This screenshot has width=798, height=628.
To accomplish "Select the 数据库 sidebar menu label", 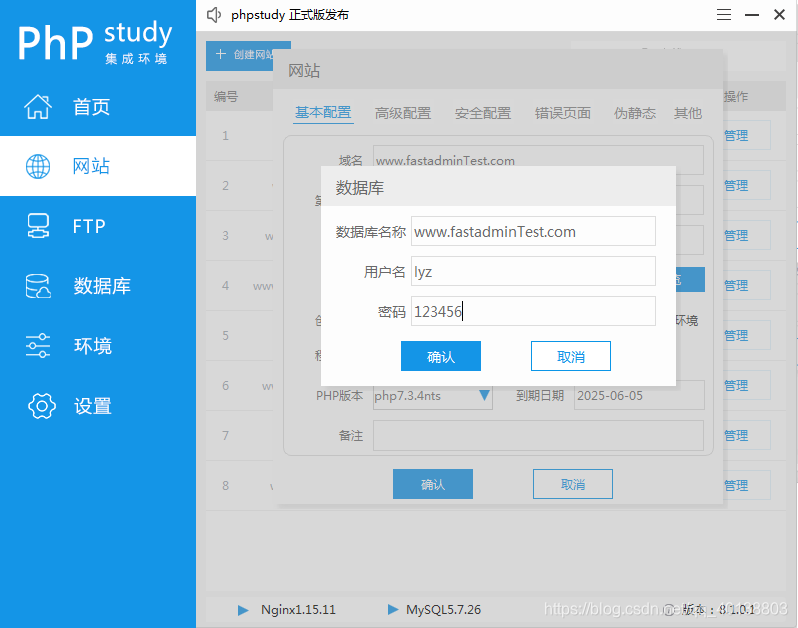I will pos(102,286).
